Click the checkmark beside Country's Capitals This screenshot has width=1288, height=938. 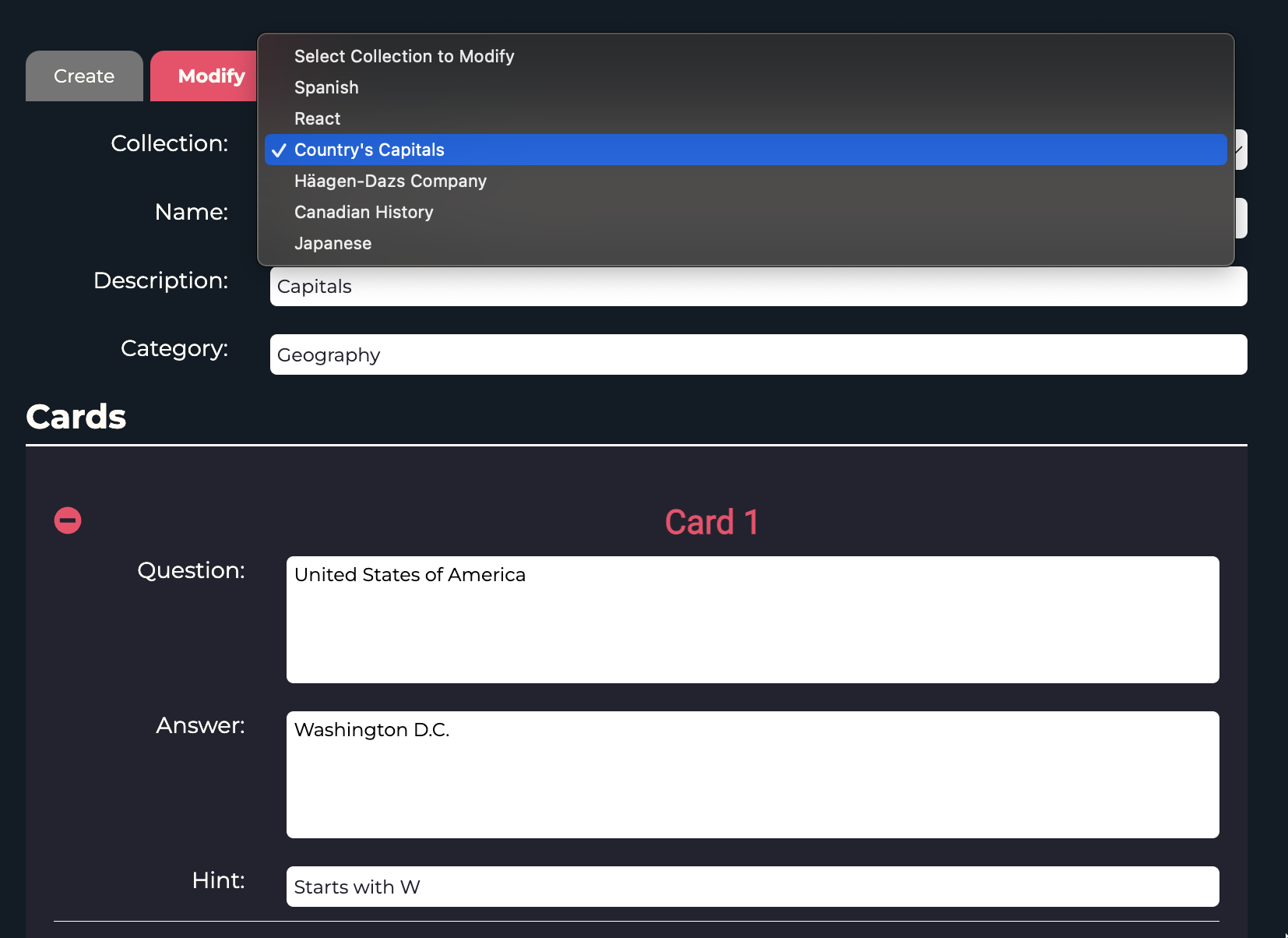point(279,150)
